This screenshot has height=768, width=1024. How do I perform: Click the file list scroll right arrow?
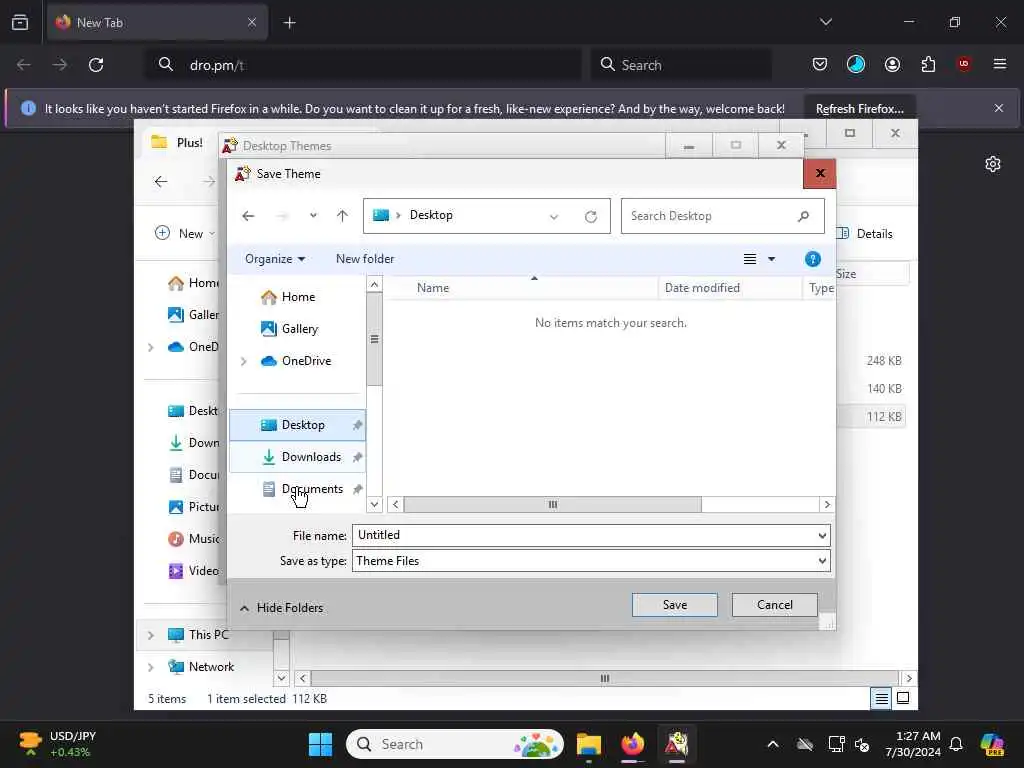(x=827, y=504)
